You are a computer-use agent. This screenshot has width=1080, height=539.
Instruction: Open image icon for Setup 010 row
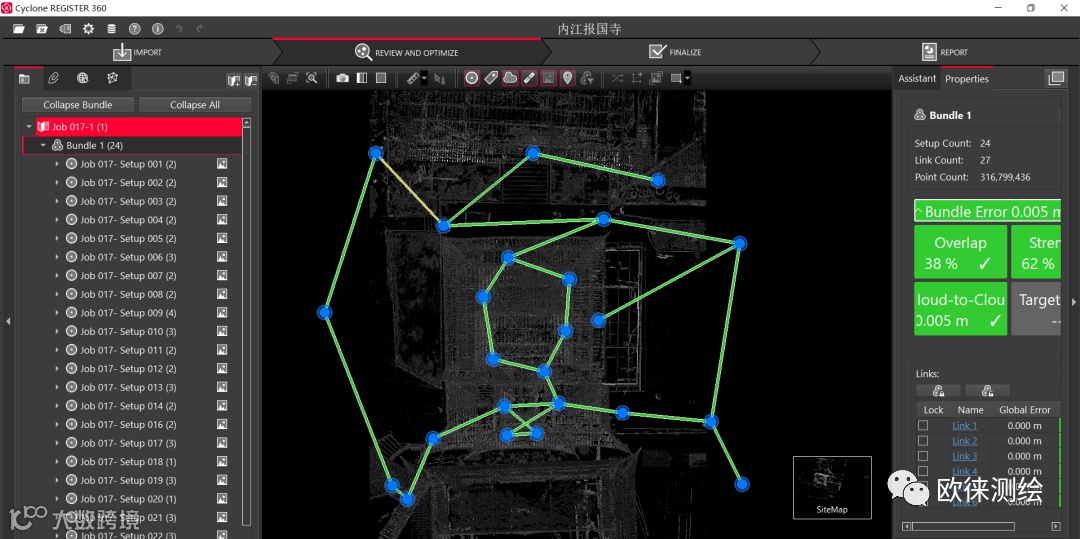(222, 331)
